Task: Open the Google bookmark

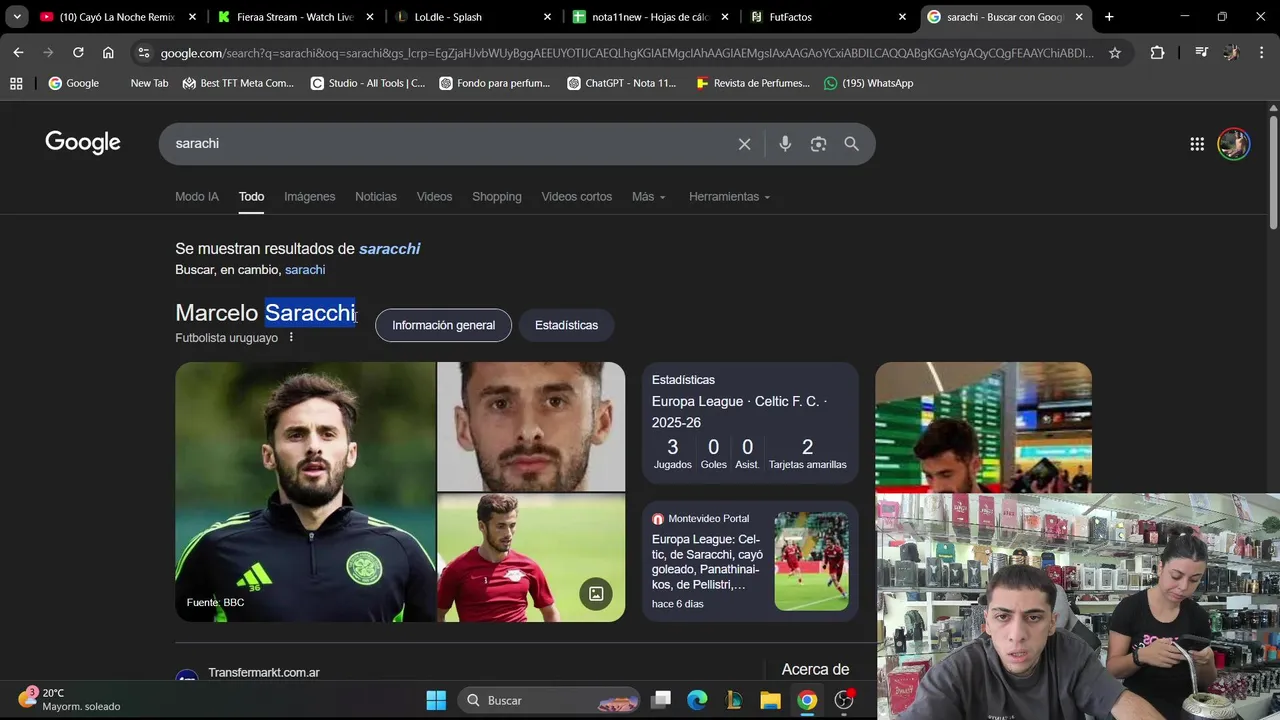Action: pos(74,83)
